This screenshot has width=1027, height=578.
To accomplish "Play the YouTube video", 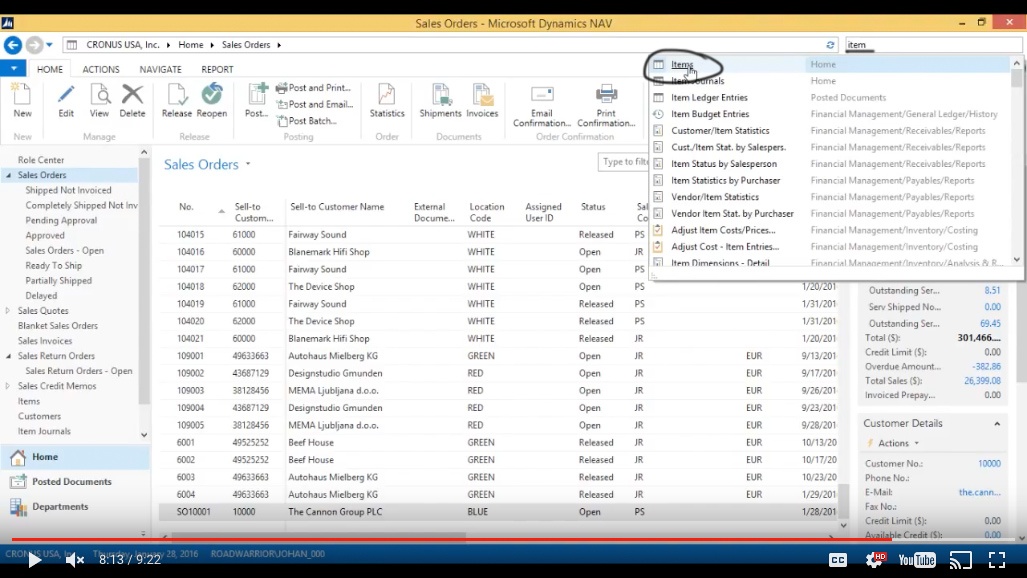I will point(34,560).
